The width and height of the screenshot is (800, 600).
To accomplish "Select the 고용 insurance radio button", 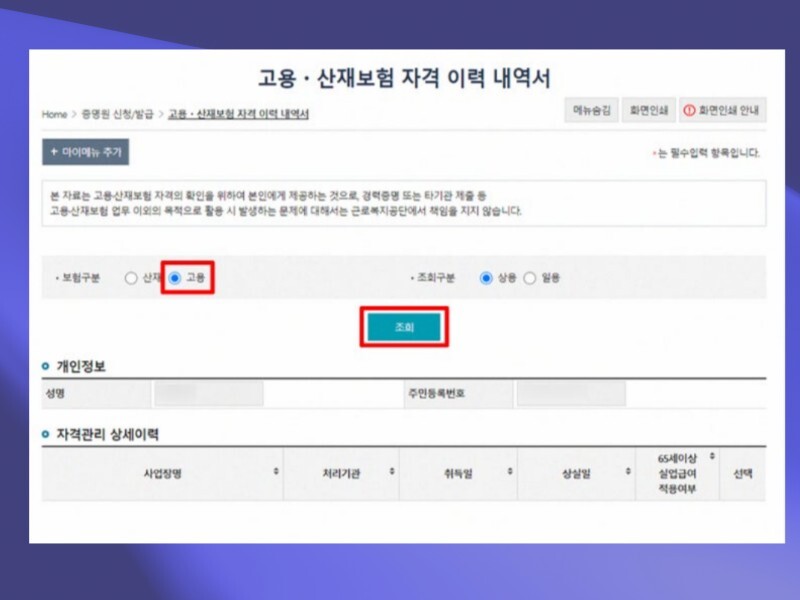I will coord(175,278).
